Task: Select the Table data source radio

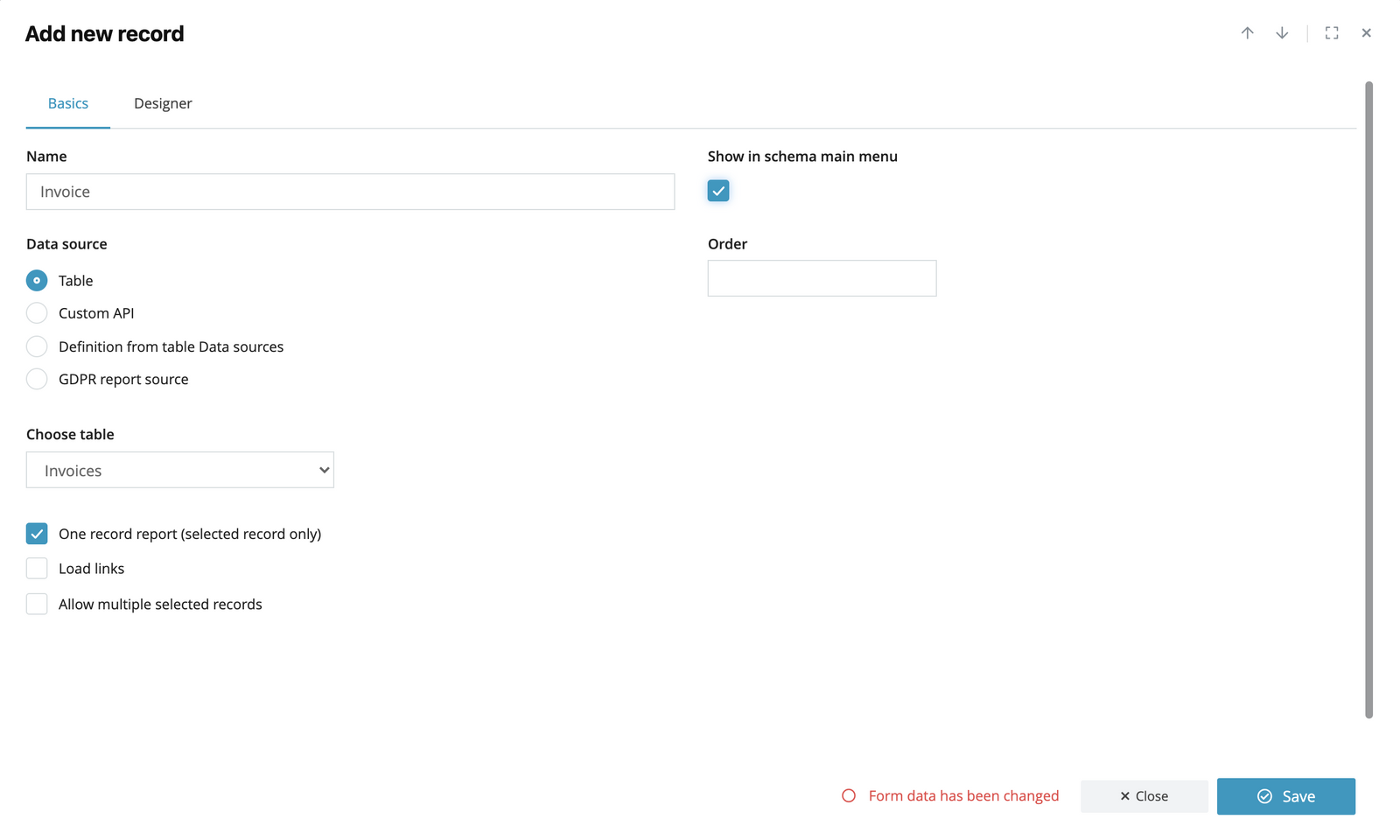Action: click(37, 281)
